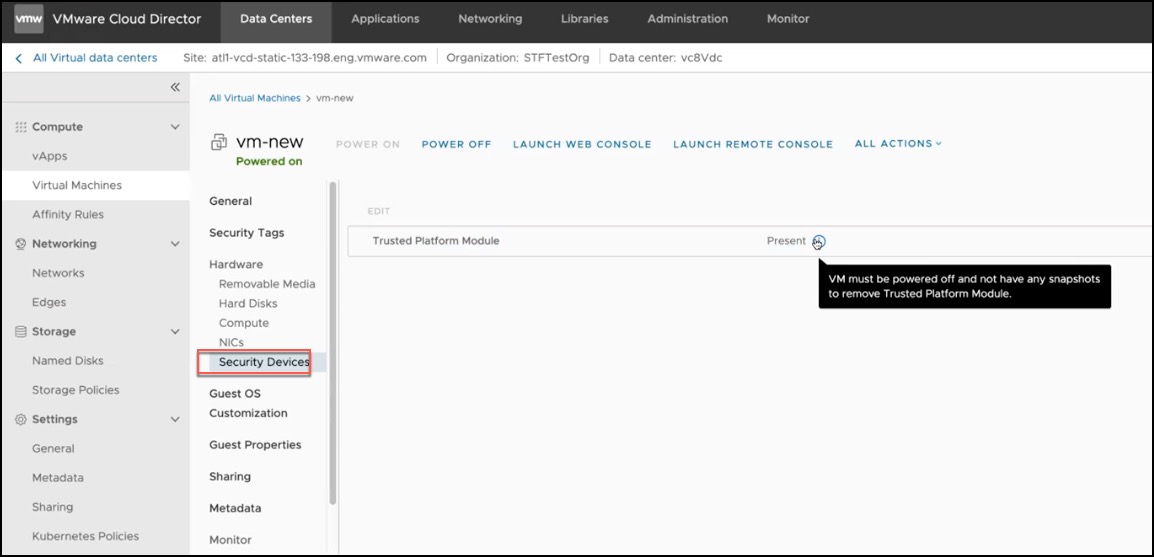
Task: Go back to All Virtual data centers
Action: click(95, 58)
